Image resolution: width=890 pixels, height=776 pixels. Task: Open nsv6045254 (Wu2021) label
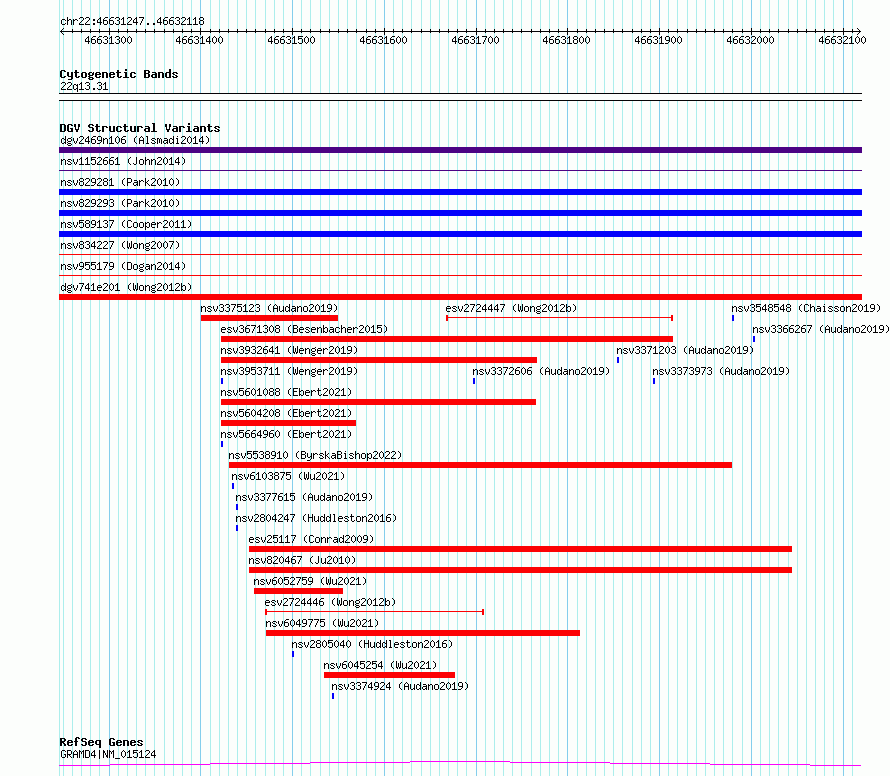[380, 665]
